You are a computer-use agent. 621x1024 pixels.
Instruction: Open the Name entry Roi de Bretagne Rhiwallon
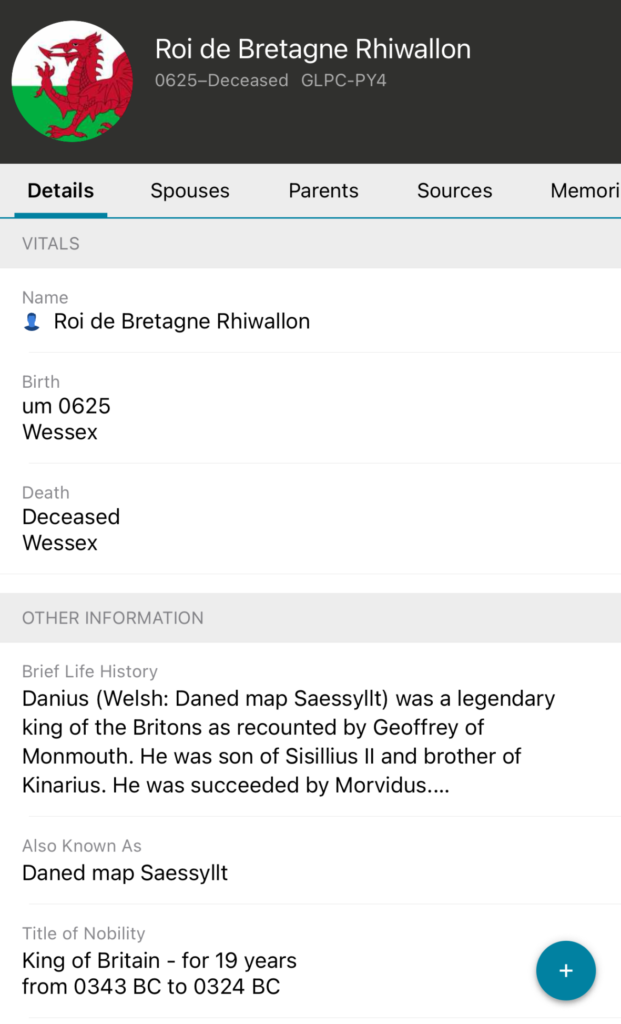[181, 322]
